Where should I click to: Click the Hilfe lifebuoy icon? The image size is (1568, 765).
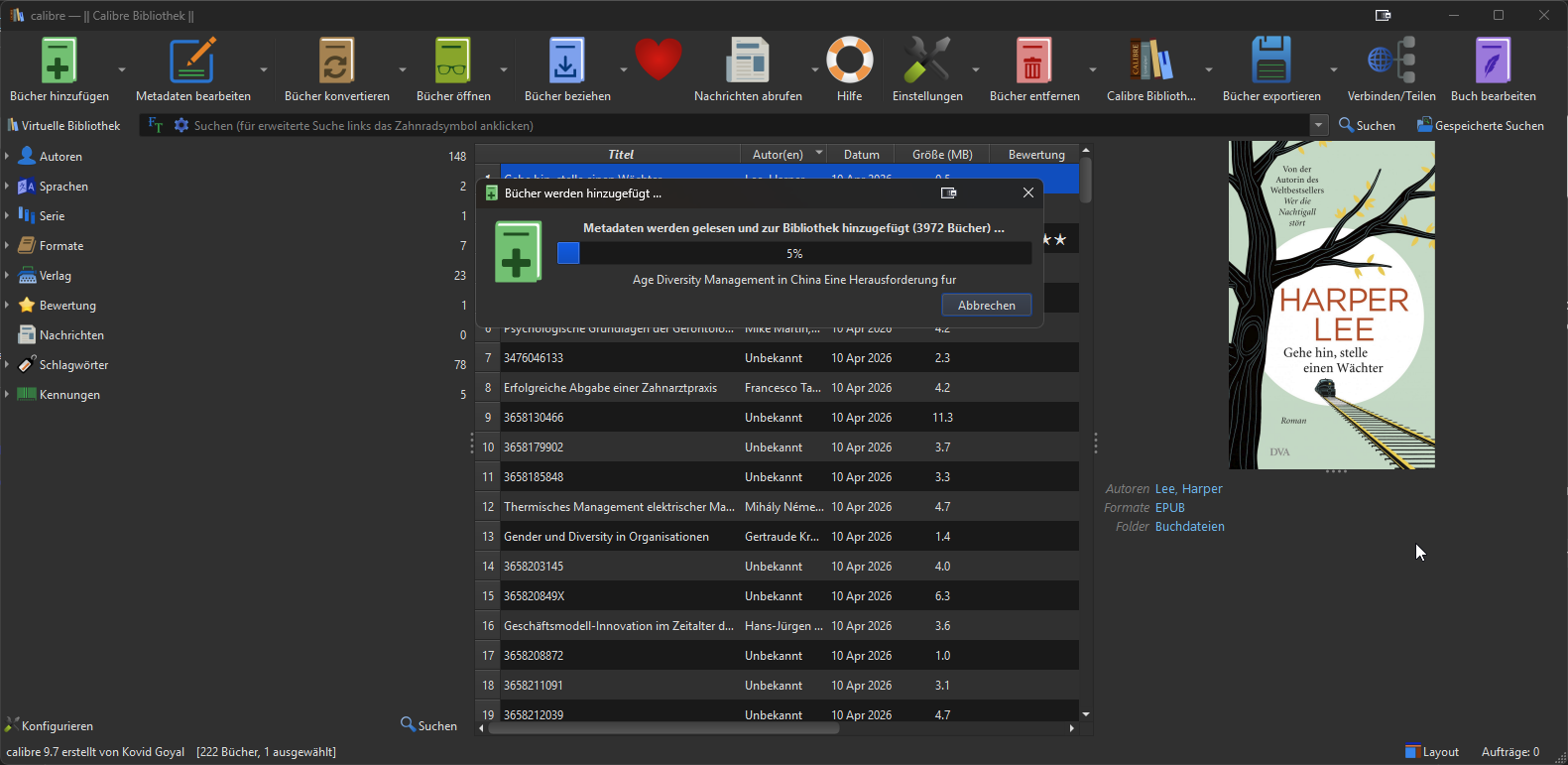coord(849,62)
